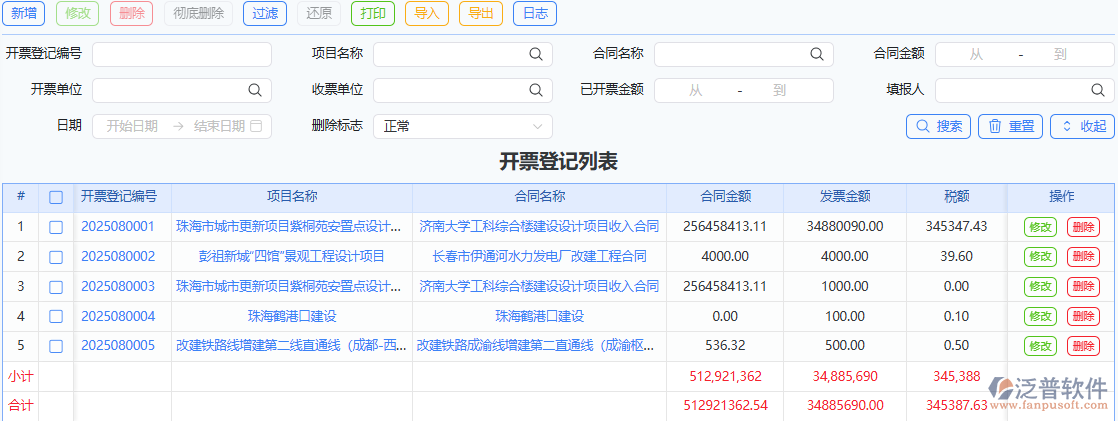Click the 开票登记编号 input field
This screenshot has height=421, width=1118.
(182, 54)
